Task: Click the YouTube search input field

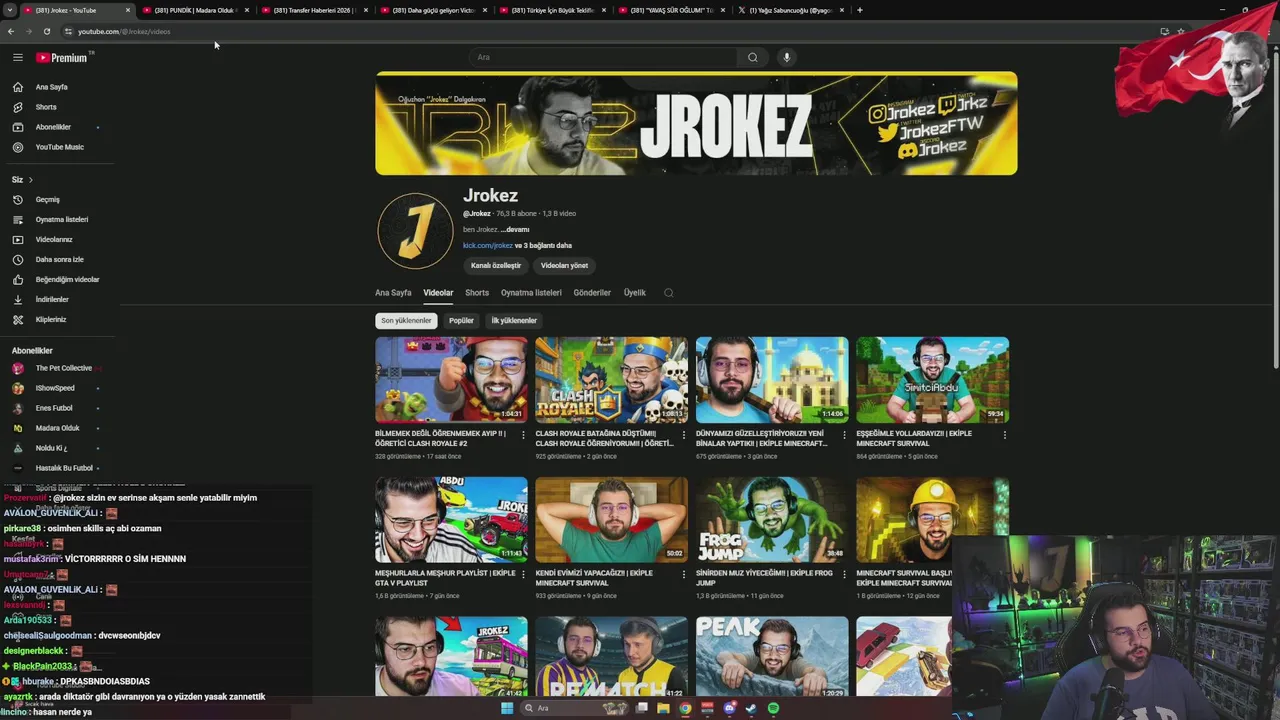Action: [x=605, y=57]
